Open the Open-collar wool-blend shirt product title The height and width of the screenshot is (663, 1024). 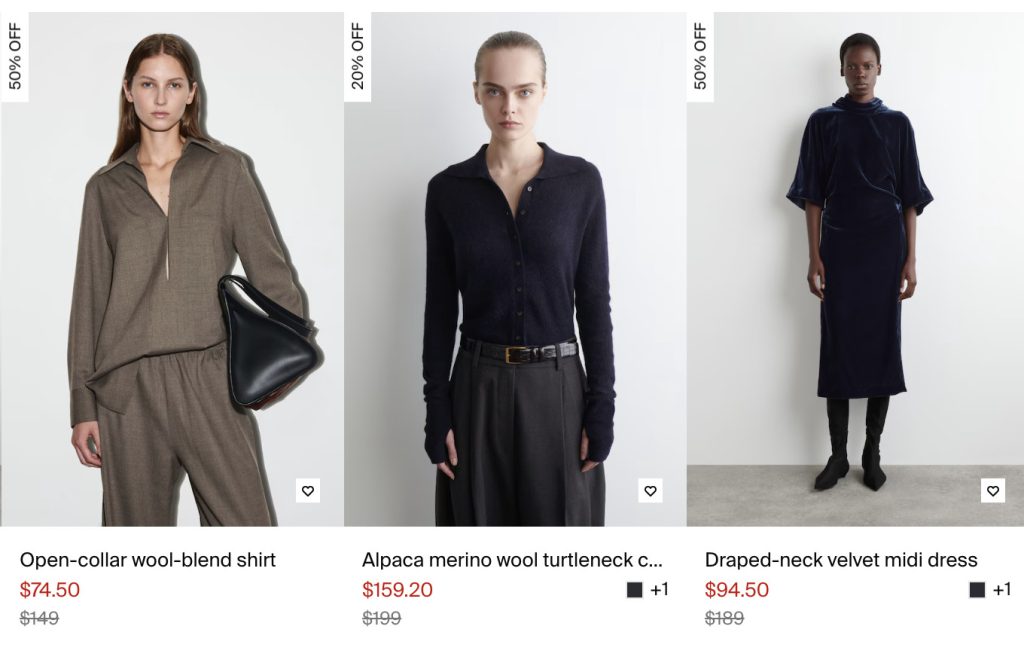[148, 560]
